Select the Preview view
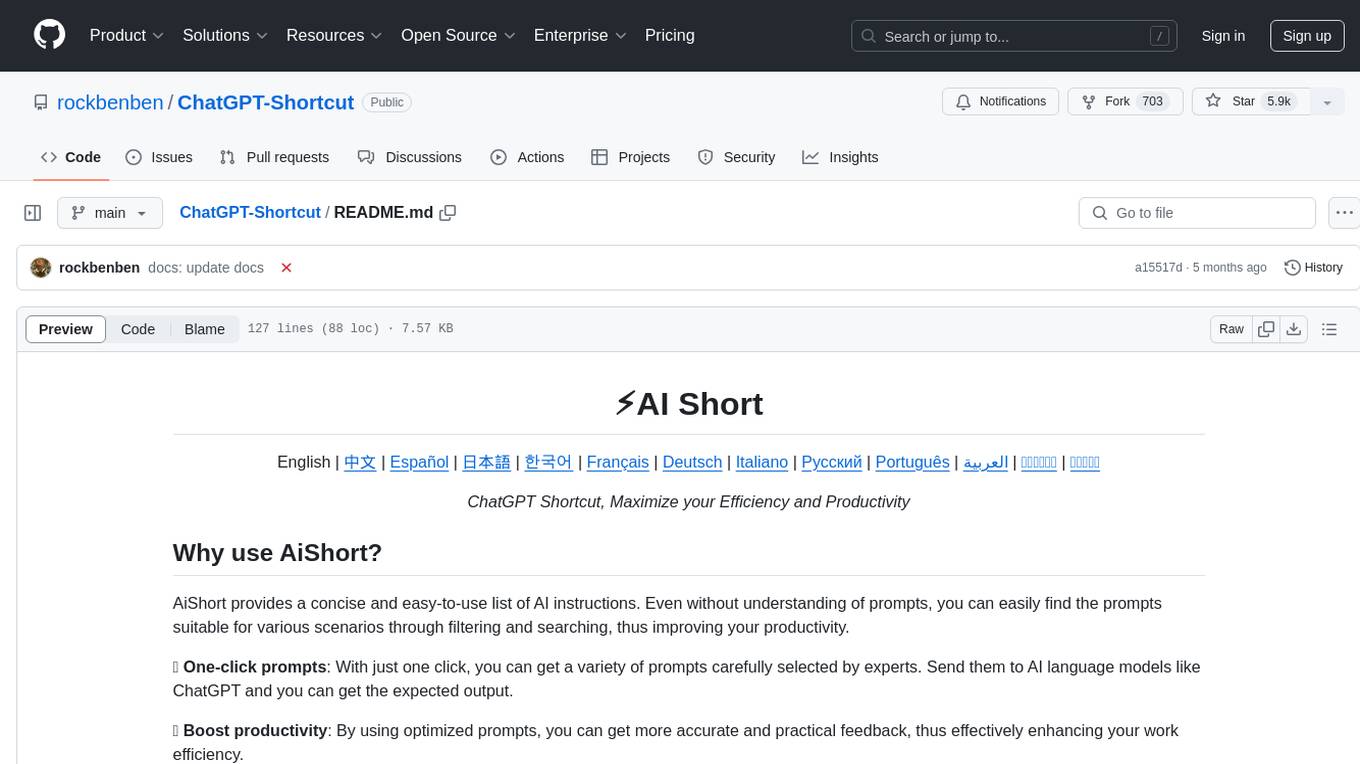The width and height of the screenshot is (1360, 764). point(66,329)
